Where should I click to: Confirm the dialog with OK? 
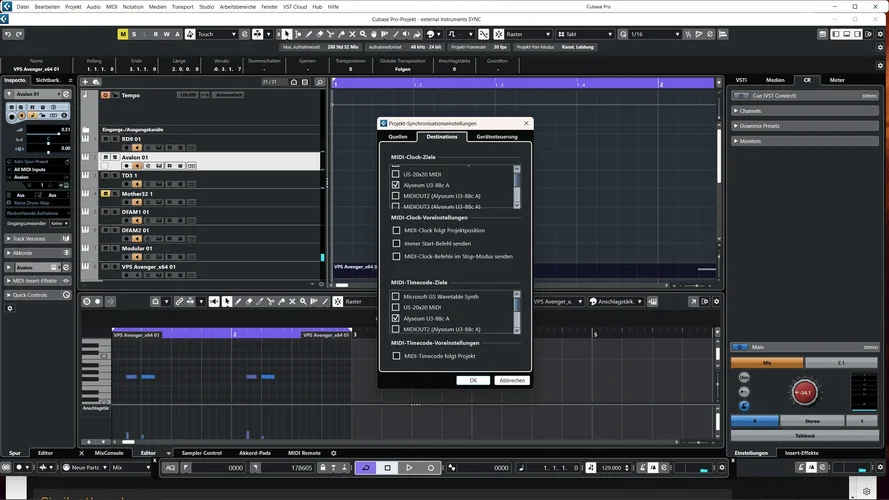click(x=473, y=380)
